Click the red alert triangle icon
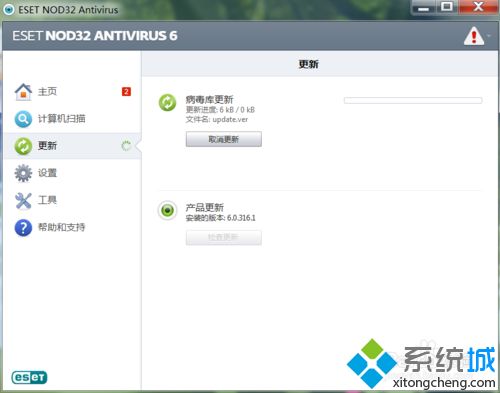 (x=474, y=36)
